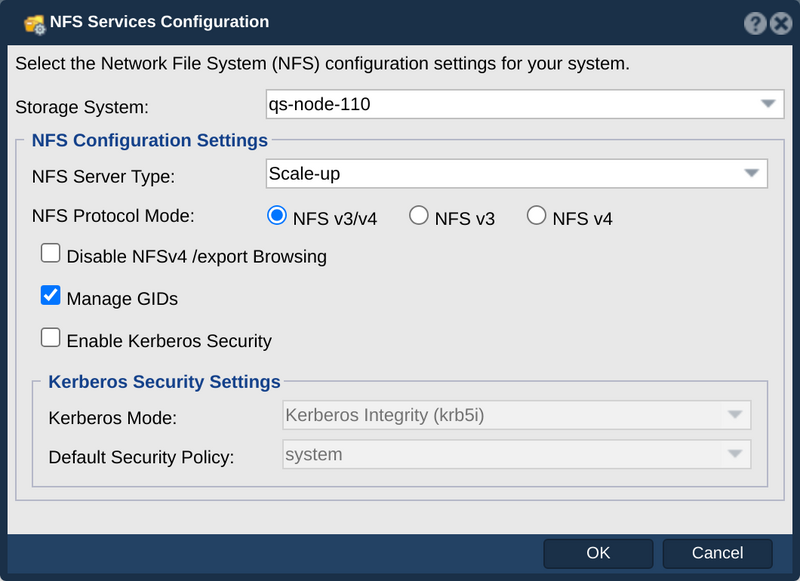Click the Storage System label

(x=82, y=107)
